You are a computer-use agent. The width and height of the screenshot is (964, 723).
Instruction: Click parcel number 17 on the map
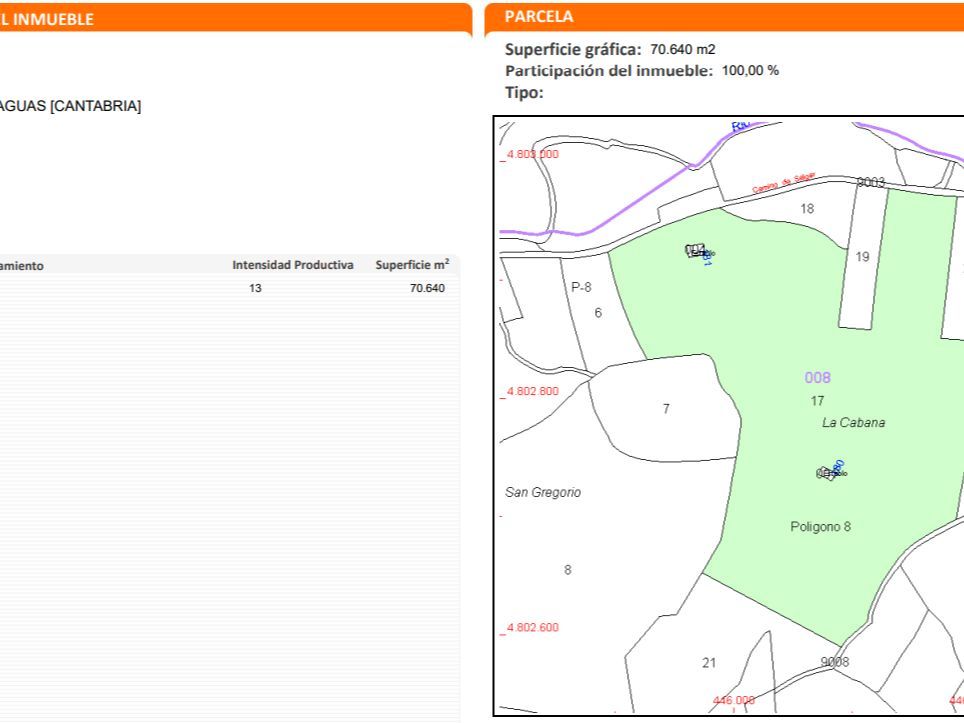click(x=817, y=400)
